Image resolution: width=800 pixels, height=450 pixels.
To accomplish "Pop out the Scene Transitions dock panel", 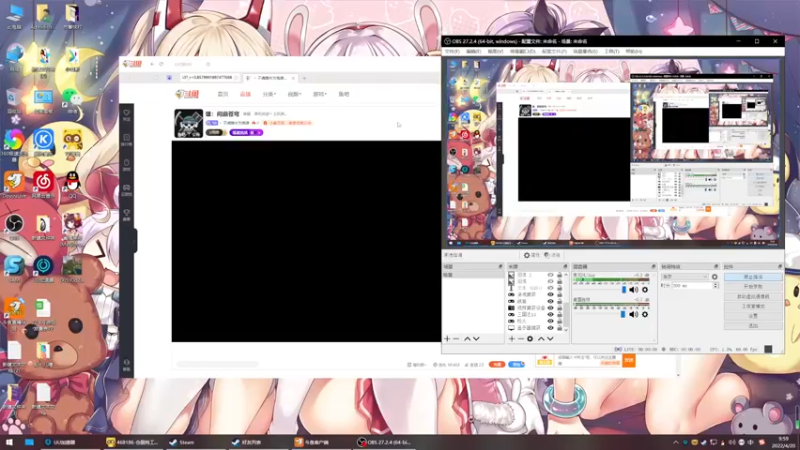I will pos(716,266).
